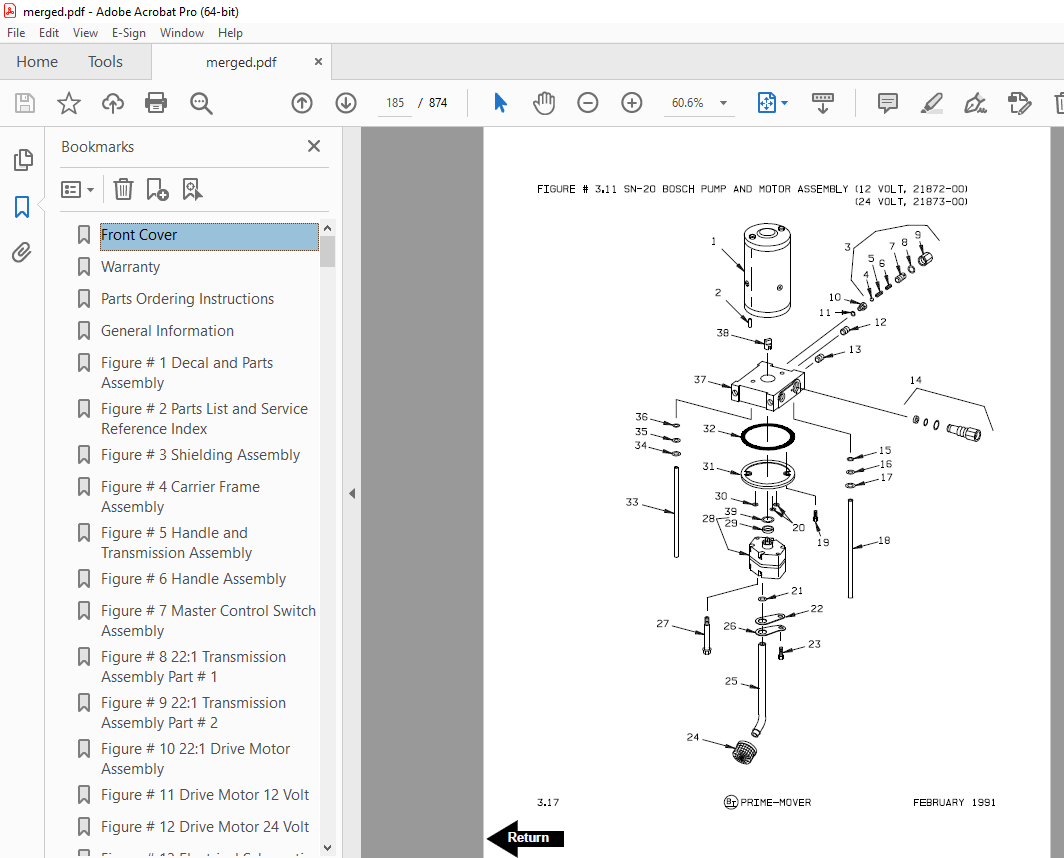Open the Sign document tool
This screenshot has width=1064, height=858.
[x=975, y=103]
